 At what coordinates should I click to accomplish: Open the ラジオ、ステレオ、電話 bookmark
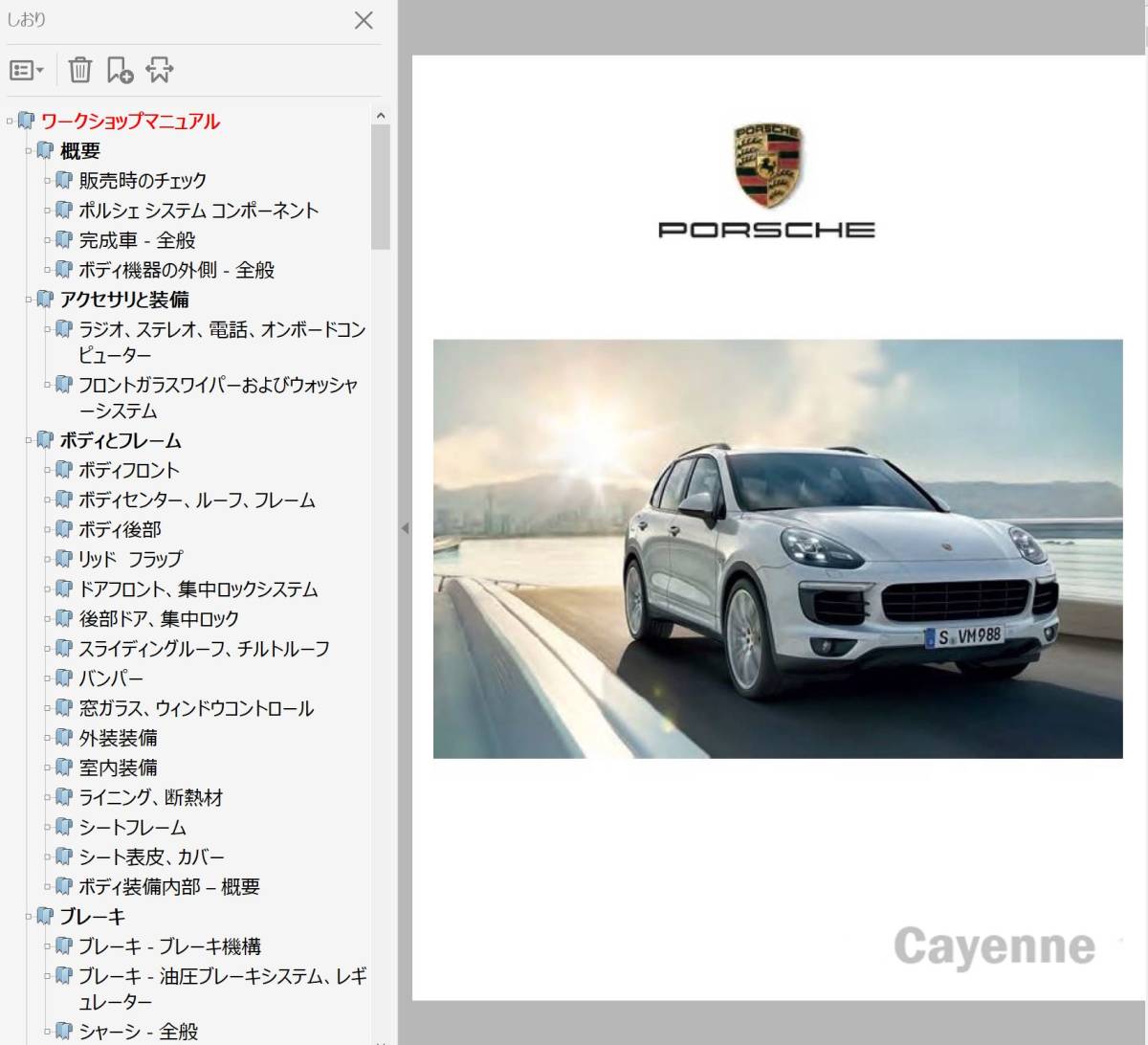[222, 342]
